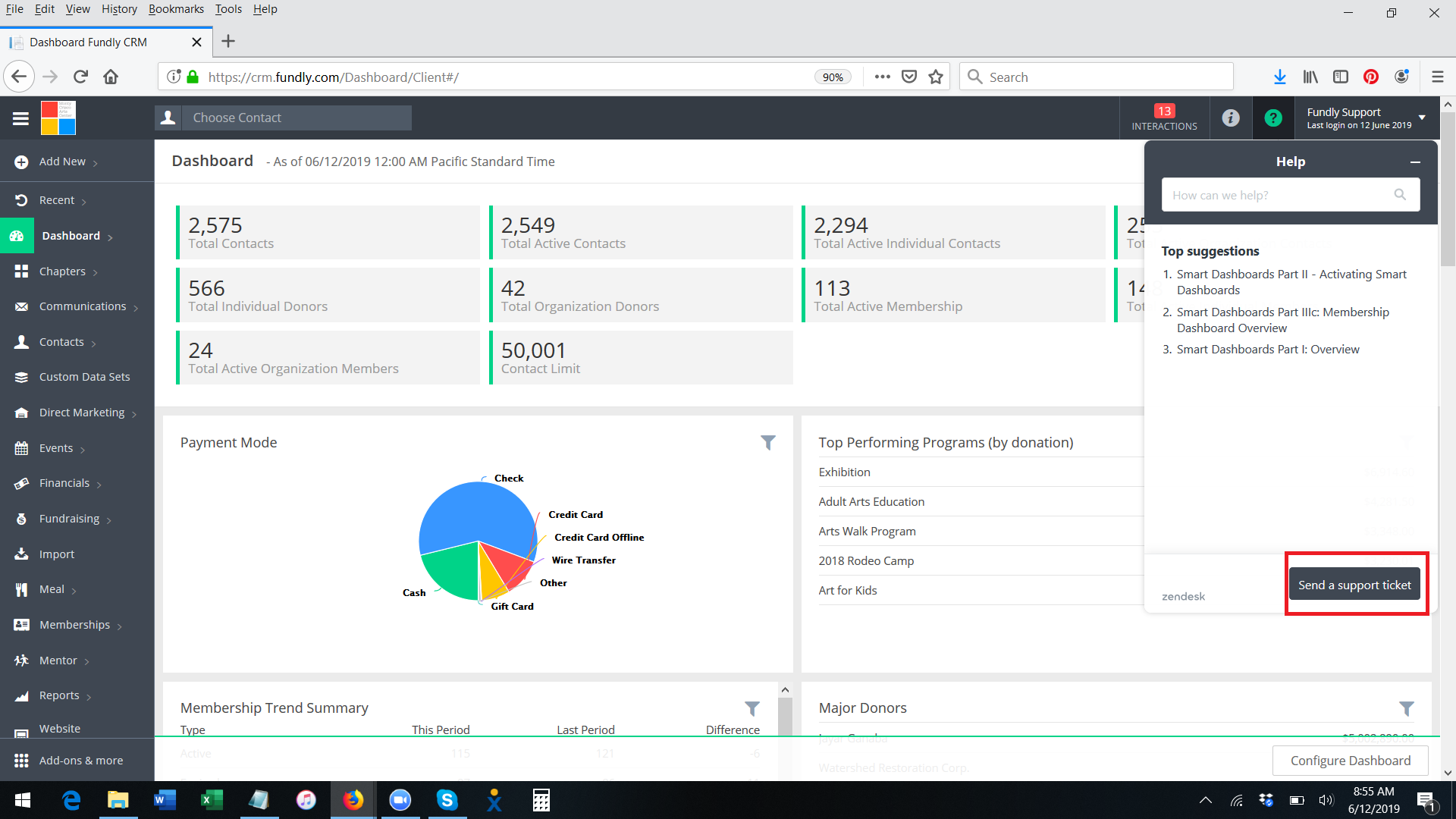Expand the Memberships submenu chevron
This screenshot has height=819, width=1456.
click(120, 626)
